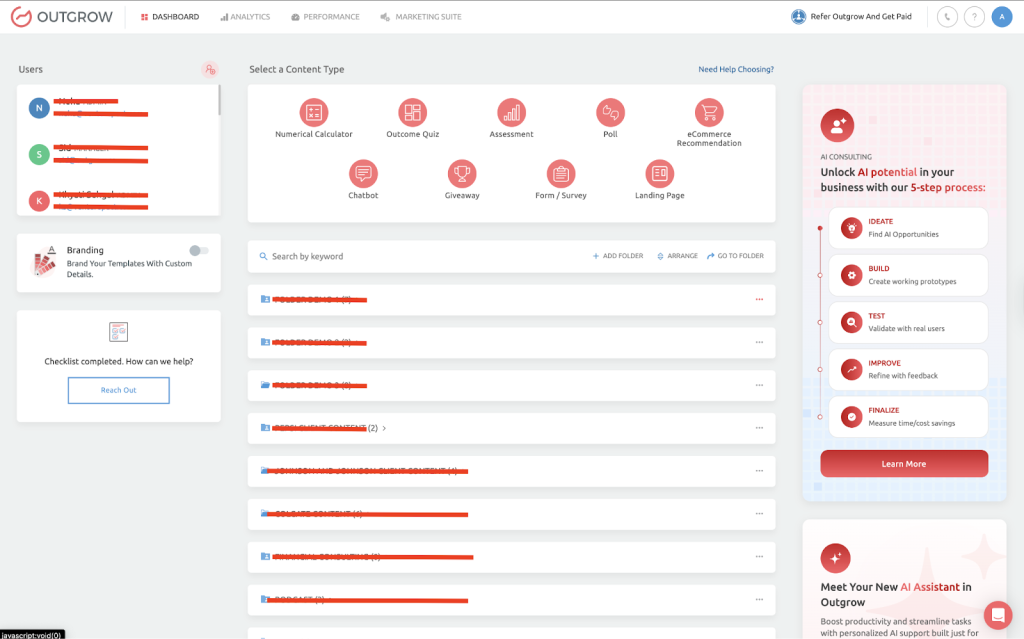The width and height of the screenshot is (1024, 639).
Task: Create a Chatbot via its icon
Action: coord(362,174)
